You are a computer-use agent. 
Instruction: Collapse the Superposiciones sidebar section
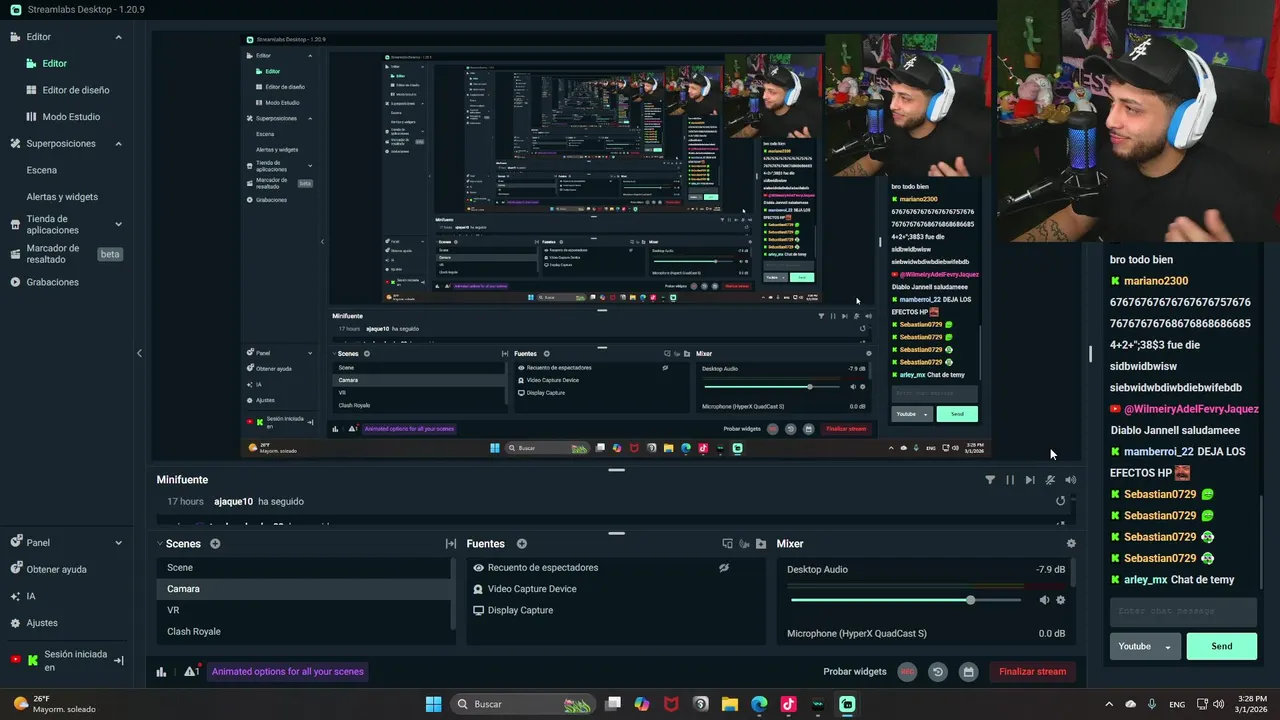118,144
